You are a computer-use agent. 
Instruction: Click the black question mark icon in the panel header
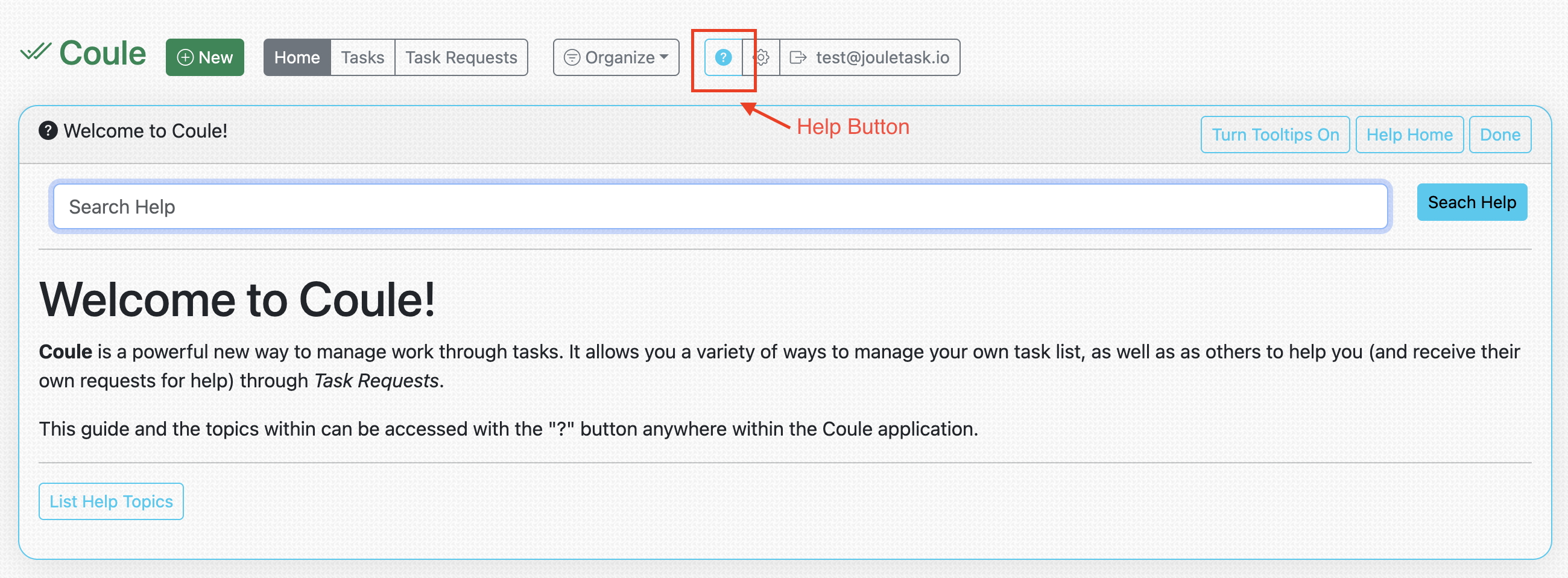click(48, 131)
